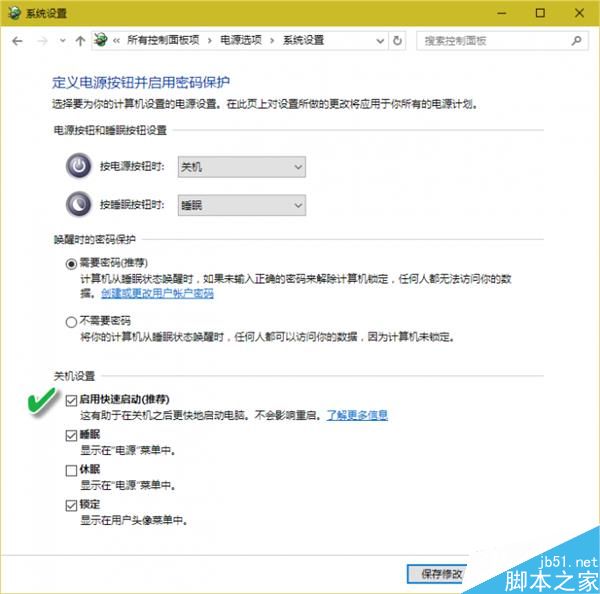Toggle the 睡眠 checkbox

(71, 436)
